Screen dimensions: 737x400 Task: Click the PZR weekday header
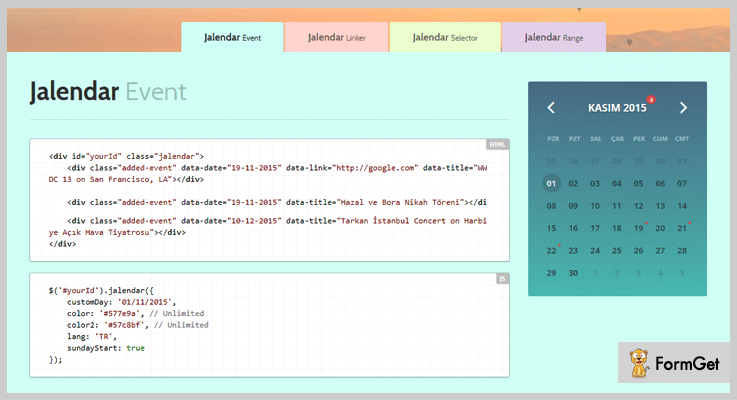(x=553, y=139)
